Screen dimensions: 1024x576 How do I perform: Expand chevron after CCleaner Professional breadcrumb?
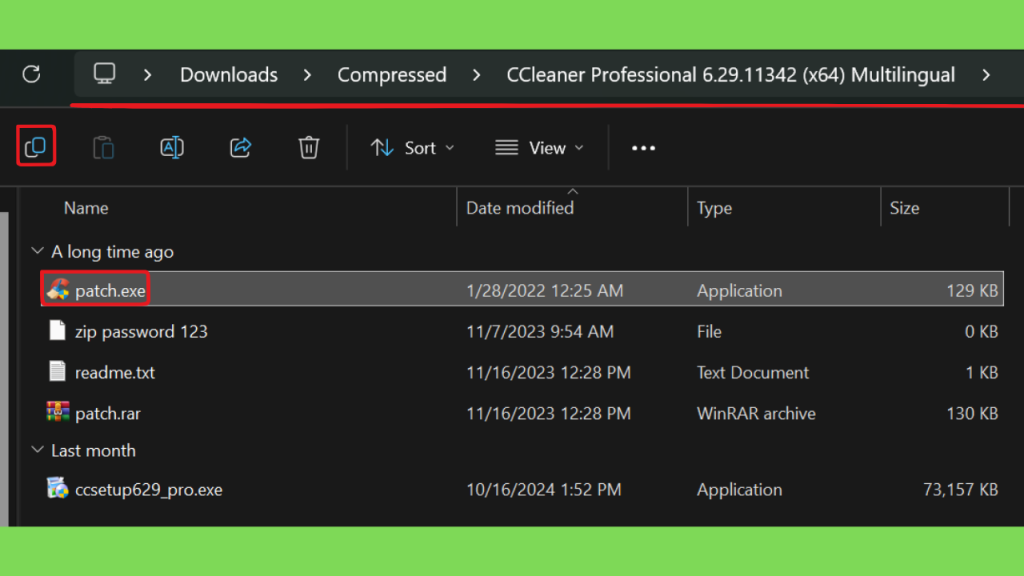[986, 75]
